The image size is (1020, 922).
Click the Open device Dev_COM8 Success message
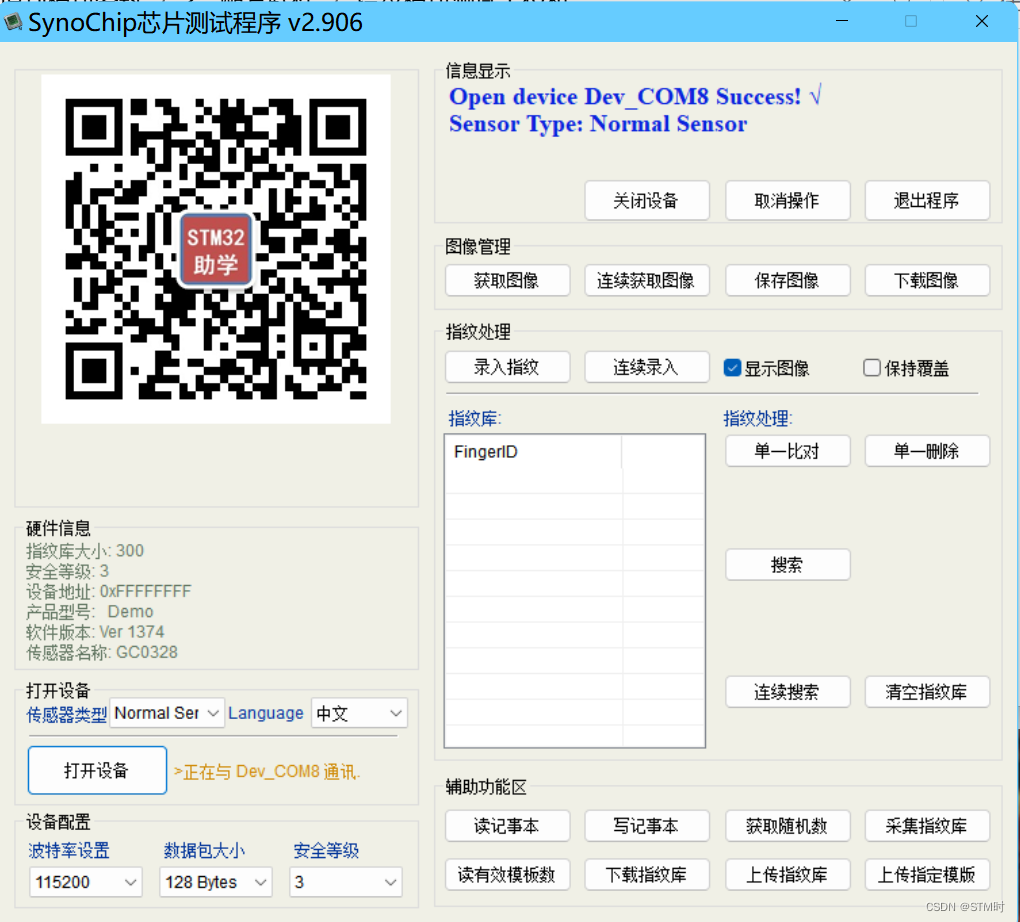635,96
